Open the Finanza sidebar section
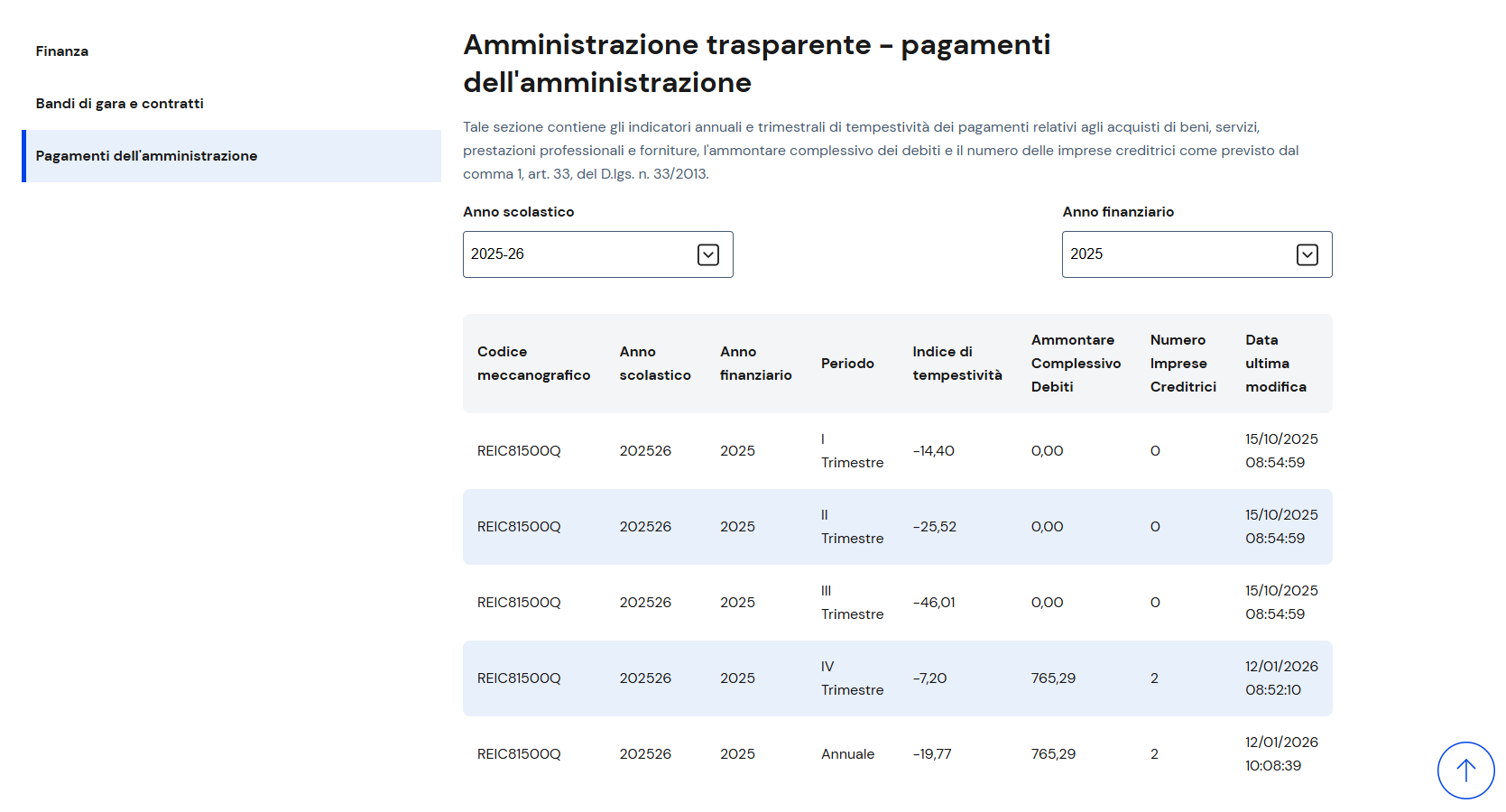This screenshot has width=1506, height=812. coord(62,51)
